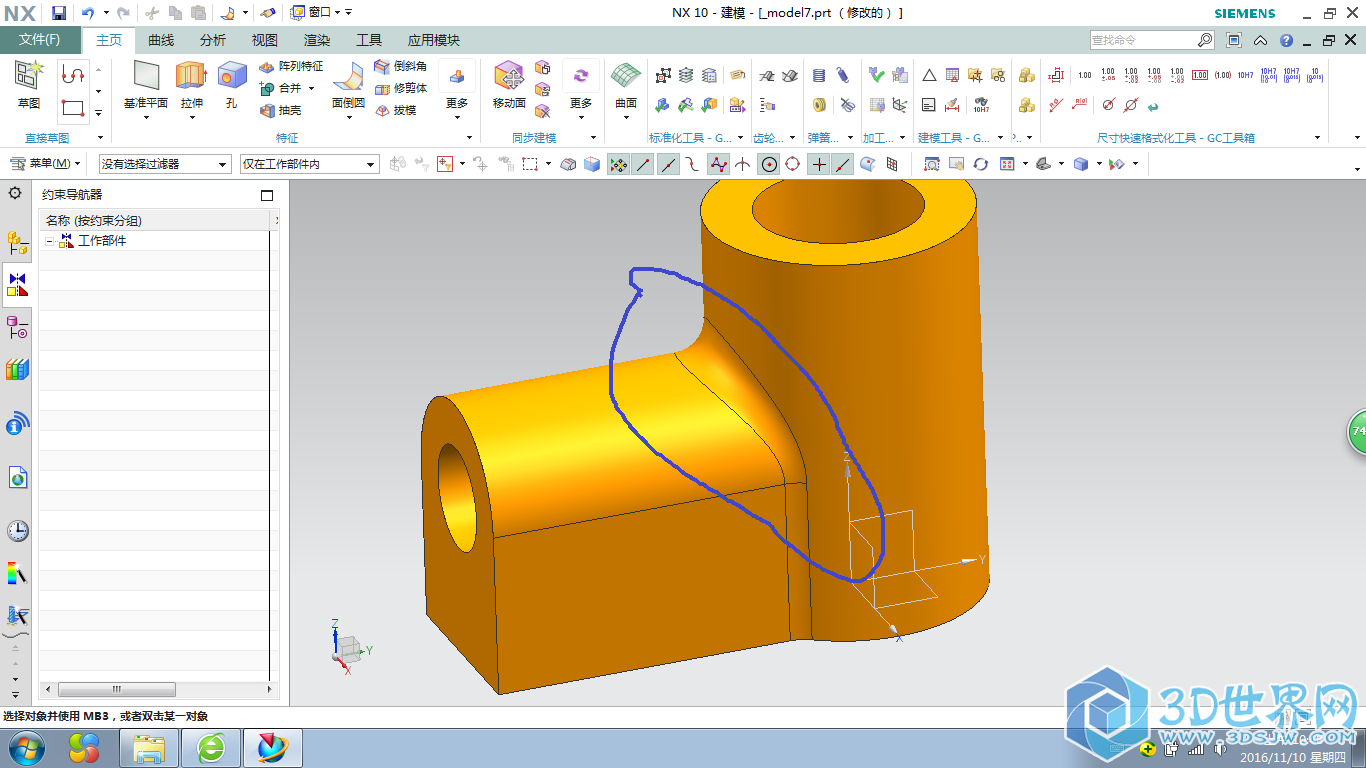Open the constraint navigator sidebar icon
1366x768 pixels.
pos(17,285)
